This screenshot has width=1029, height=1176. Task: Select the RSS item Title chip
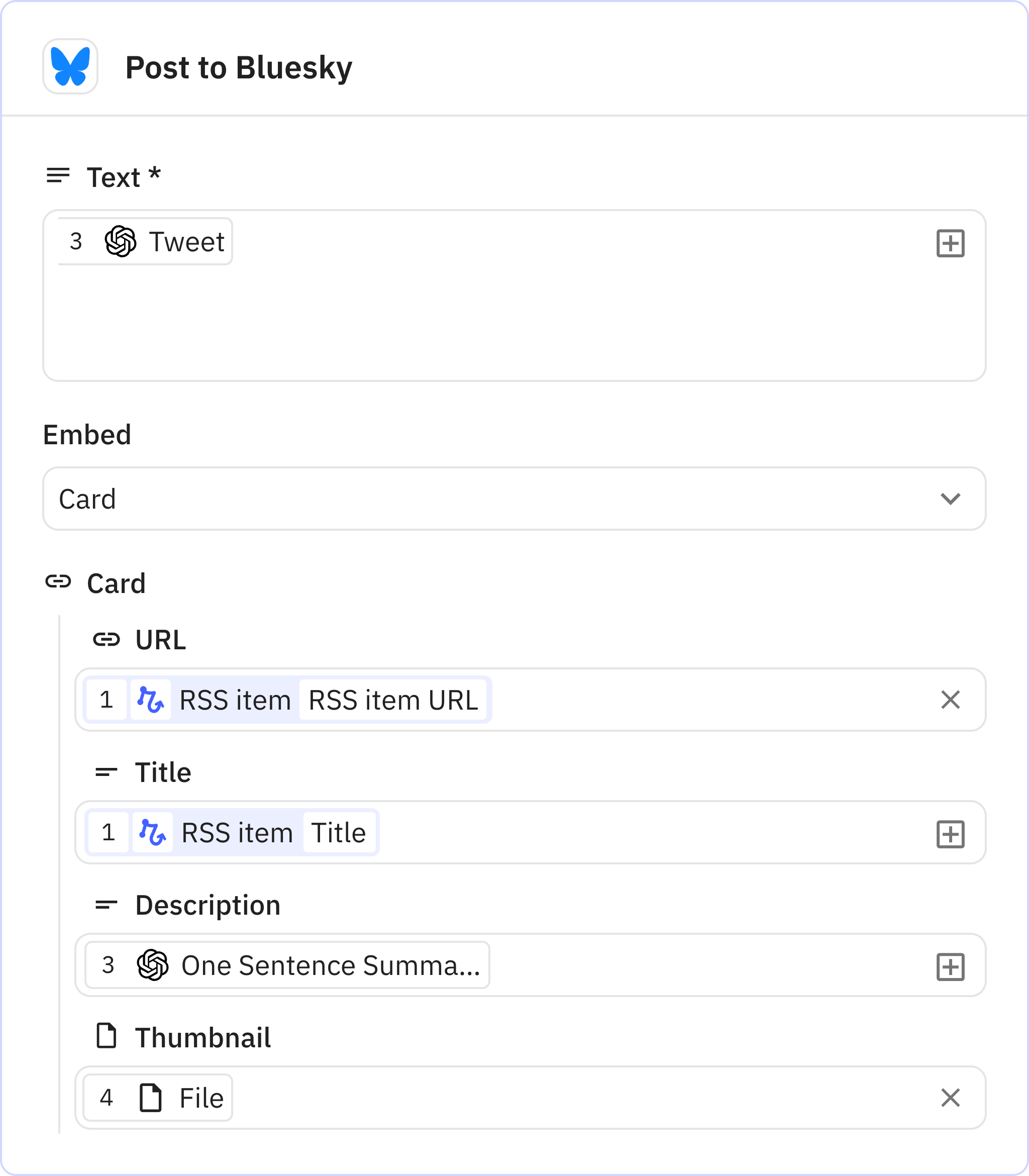(x=338, y=833)
